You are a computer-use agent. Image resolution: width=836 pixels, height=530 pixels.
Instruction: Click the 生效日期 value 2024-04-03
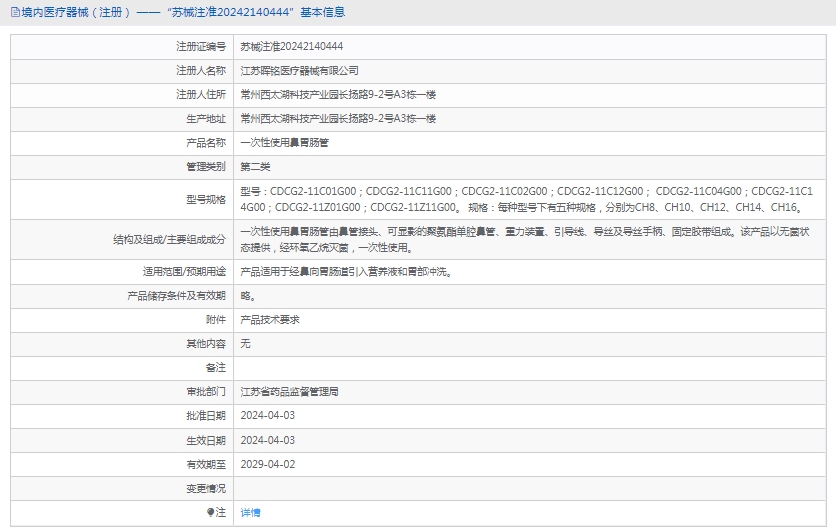click(x=268, y=440)
